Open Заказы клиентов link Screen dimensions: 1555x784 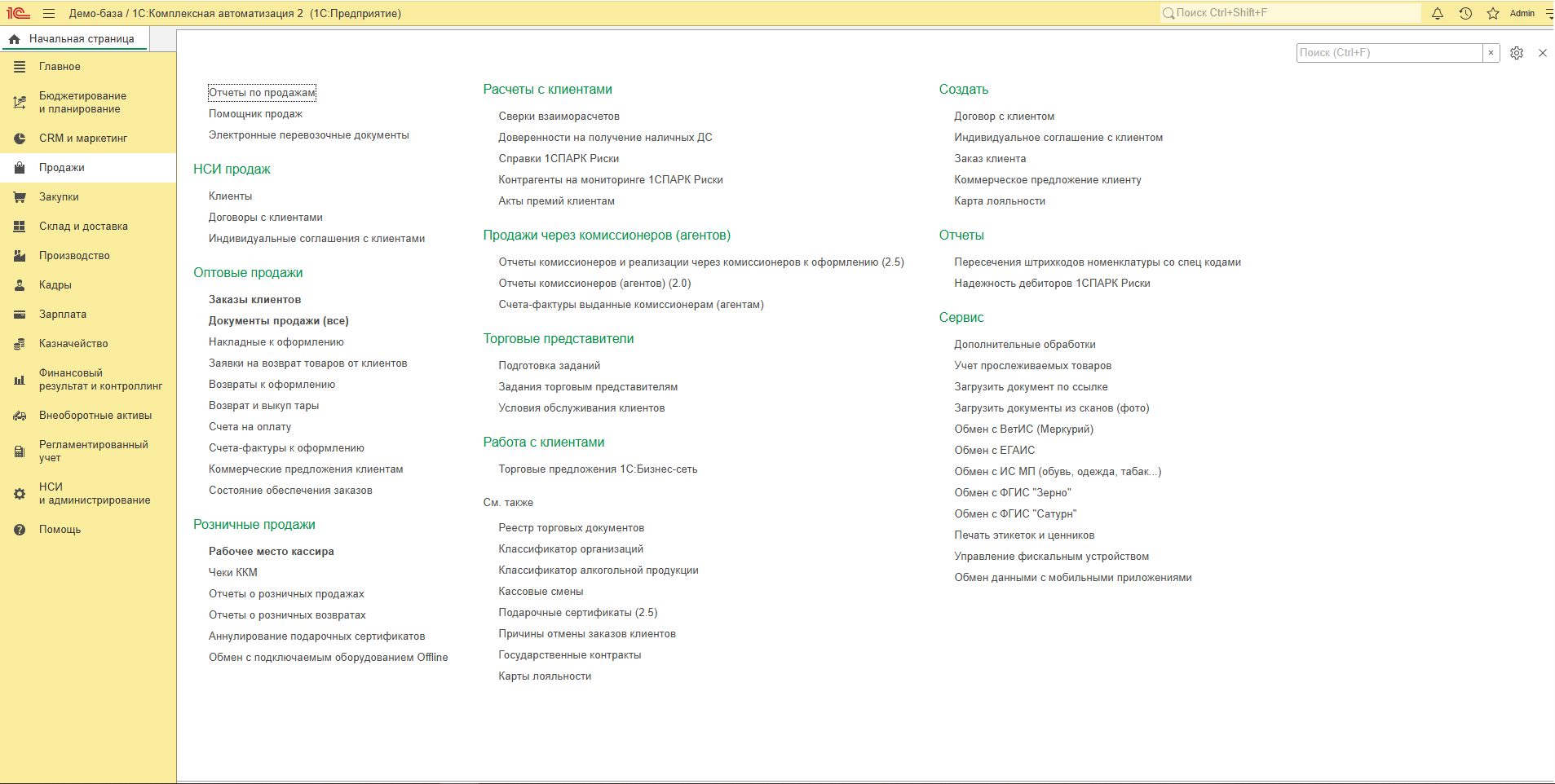(x=254, y=300)
